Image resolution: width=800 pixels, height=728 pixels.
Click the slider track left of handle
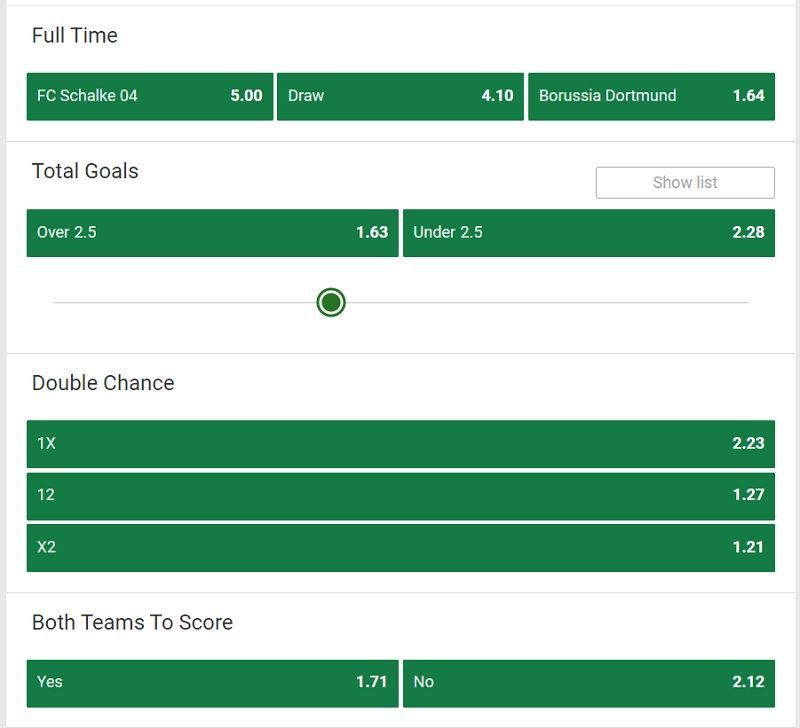click(x=185, y=303)
